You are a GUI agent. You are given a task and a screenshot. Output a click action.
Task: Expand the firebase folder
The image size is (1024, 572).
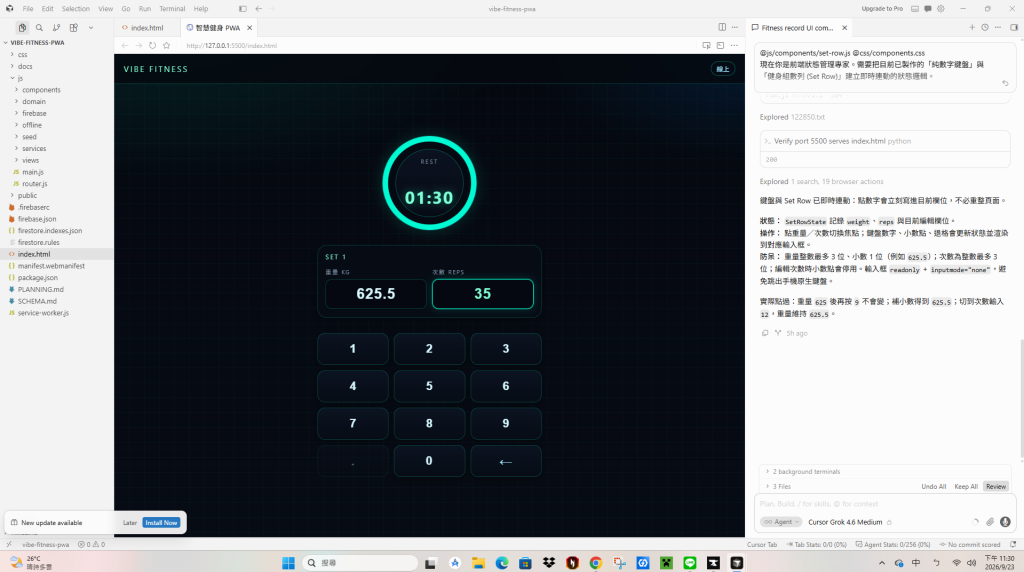pyautogui.click(x=34, y=113)
